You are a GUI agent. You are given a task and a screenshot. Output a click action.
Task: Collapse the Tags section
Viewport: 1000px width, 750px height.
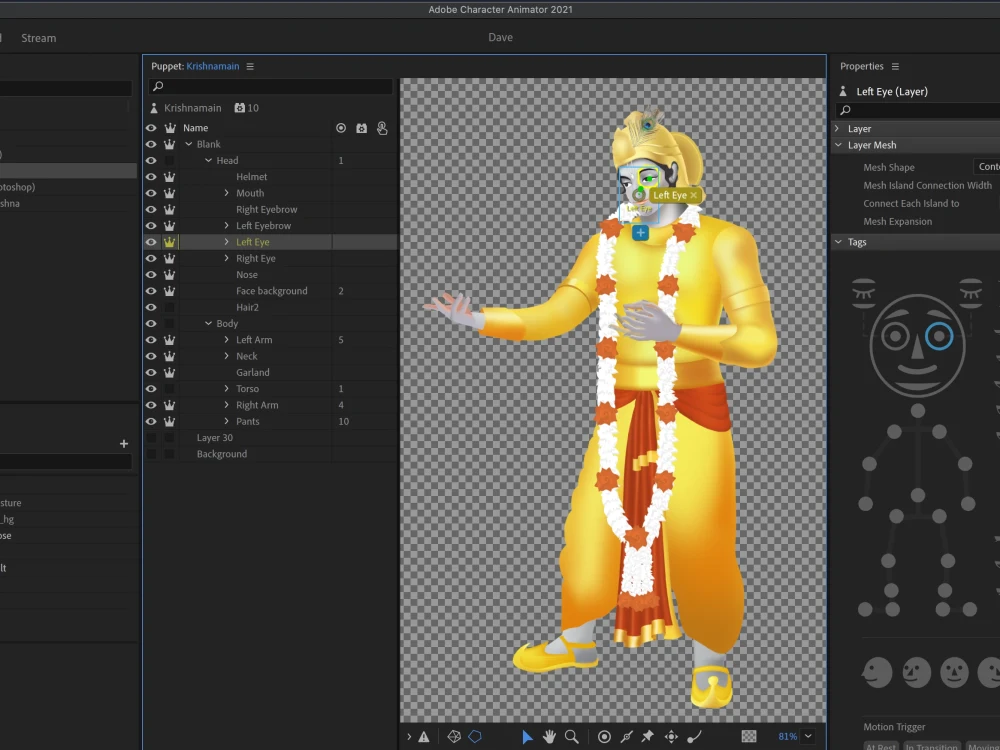pos(838,242)
